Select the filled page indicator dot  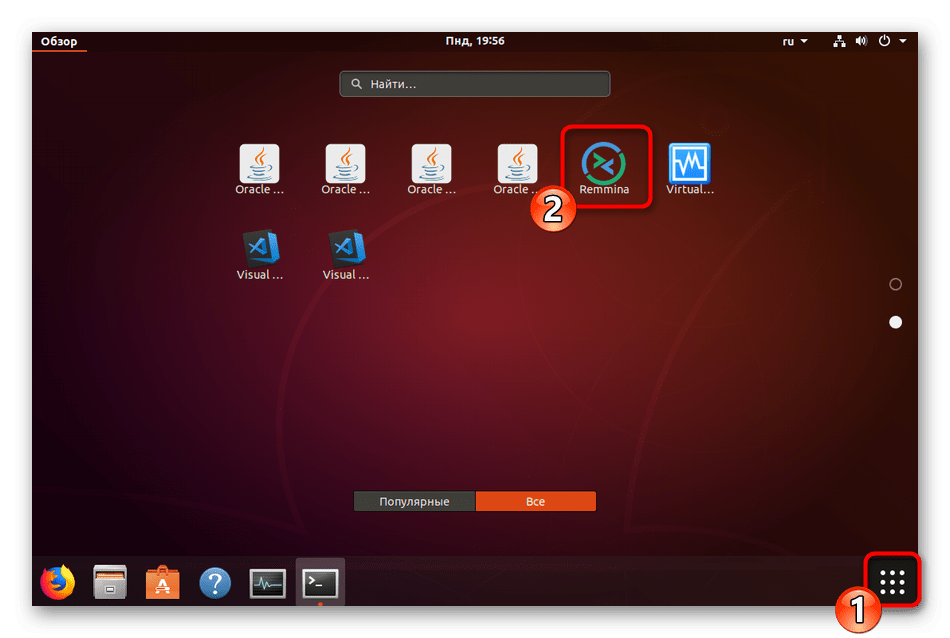[895, 322]
